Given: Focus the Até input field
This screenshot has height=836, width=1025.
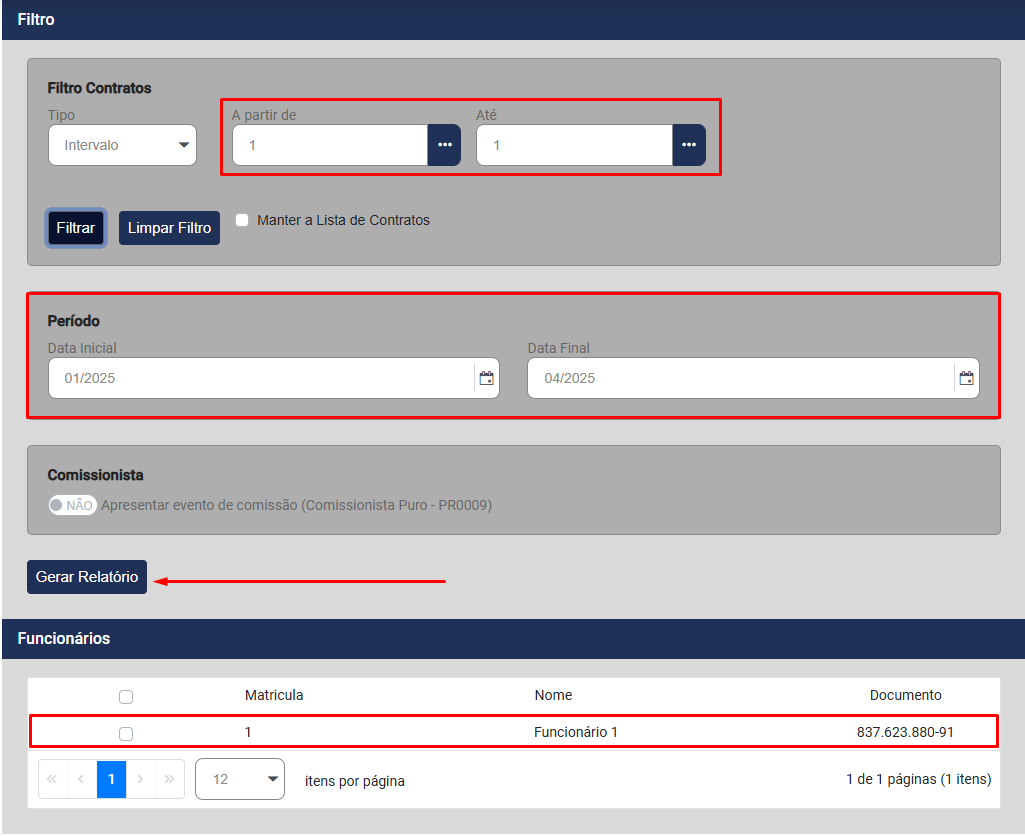Looking at the screenshot, I should click(x=575, y=145).
